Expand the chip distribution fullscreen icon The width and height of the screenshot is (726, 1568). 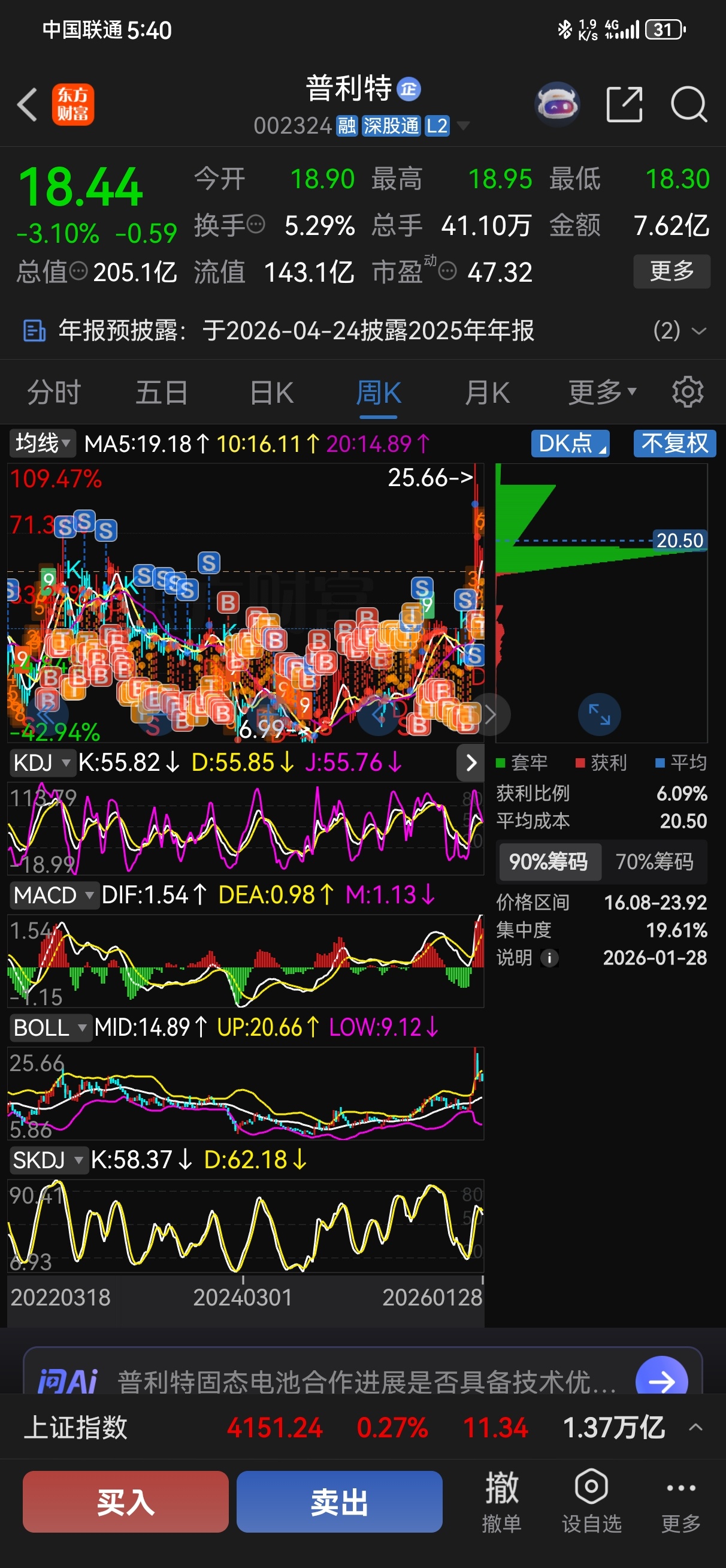point(600,714)
